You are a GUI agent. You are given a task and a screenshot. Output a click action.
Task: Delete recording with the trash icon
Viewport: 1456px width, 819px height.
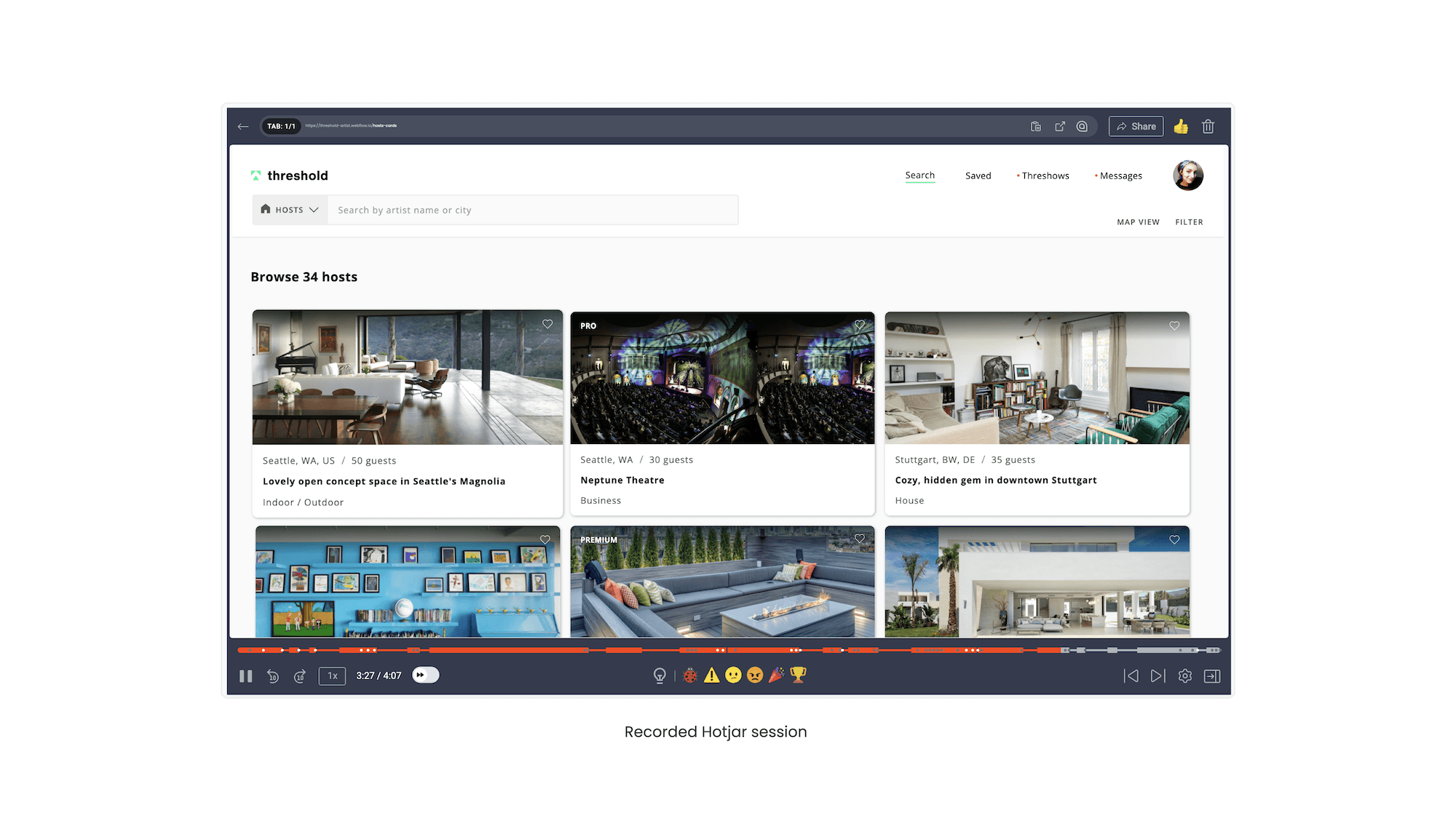(1208, 127)
